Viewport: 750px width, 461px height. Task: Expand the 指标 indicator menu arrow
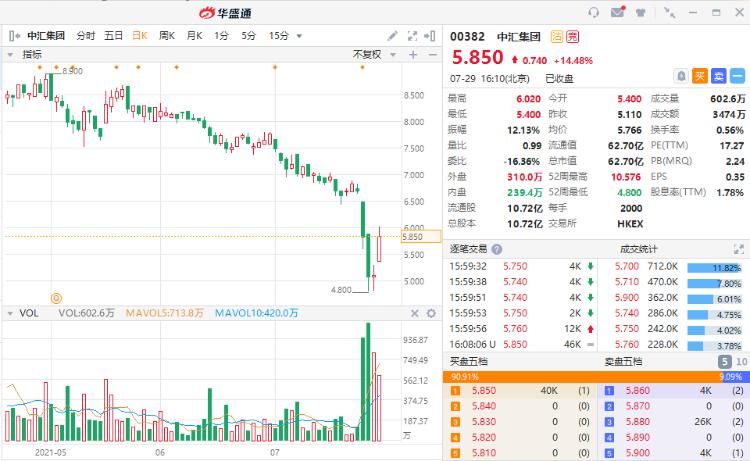point(10,55)
